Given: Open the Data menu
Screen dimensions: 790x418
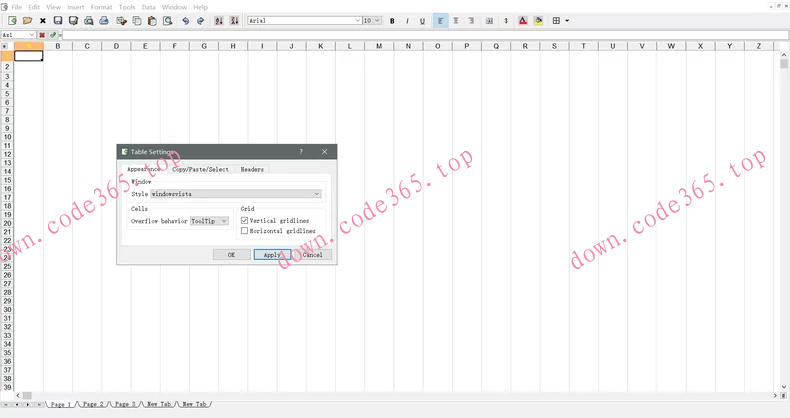Looking at the screenshot, I should pos(149,7).
